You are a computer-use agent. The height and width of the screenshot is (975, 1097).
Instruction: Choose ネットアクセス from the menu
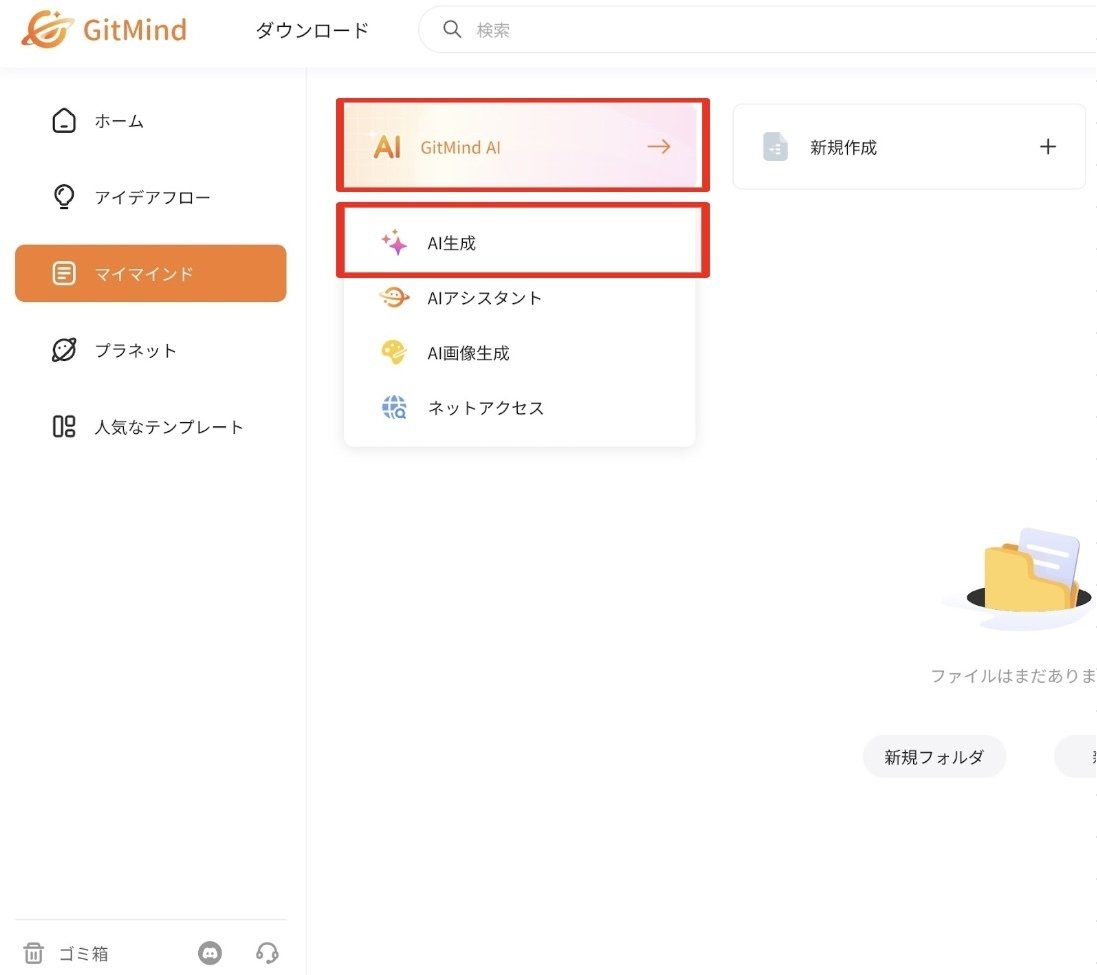520,408
